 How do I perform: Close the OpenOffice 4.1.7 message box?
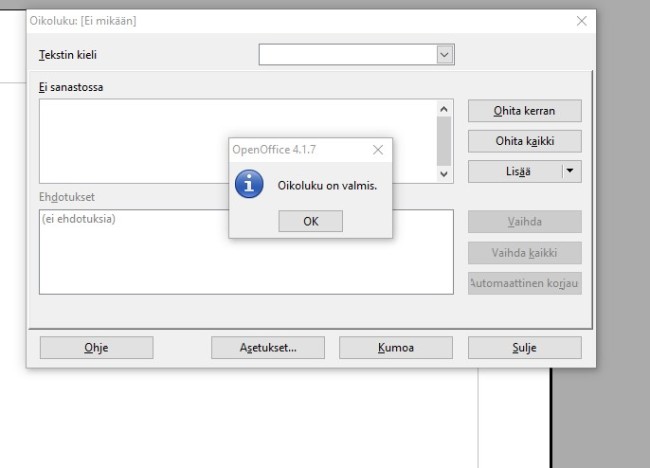377,150
